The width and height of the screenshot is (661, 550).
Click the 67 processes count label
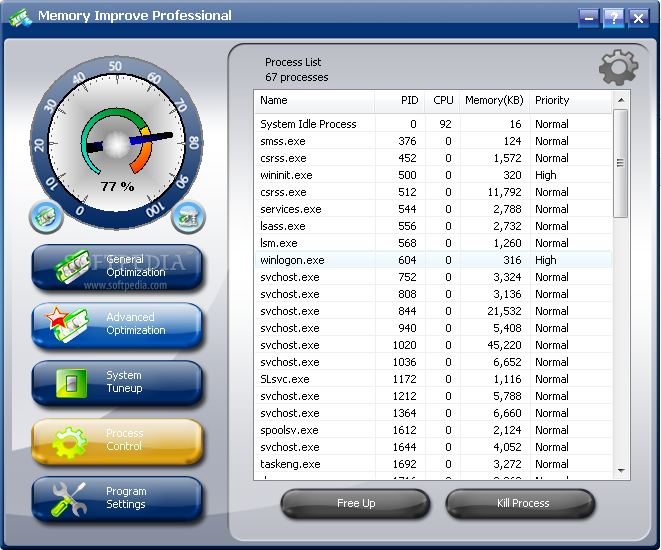click(x=296, y=77)
